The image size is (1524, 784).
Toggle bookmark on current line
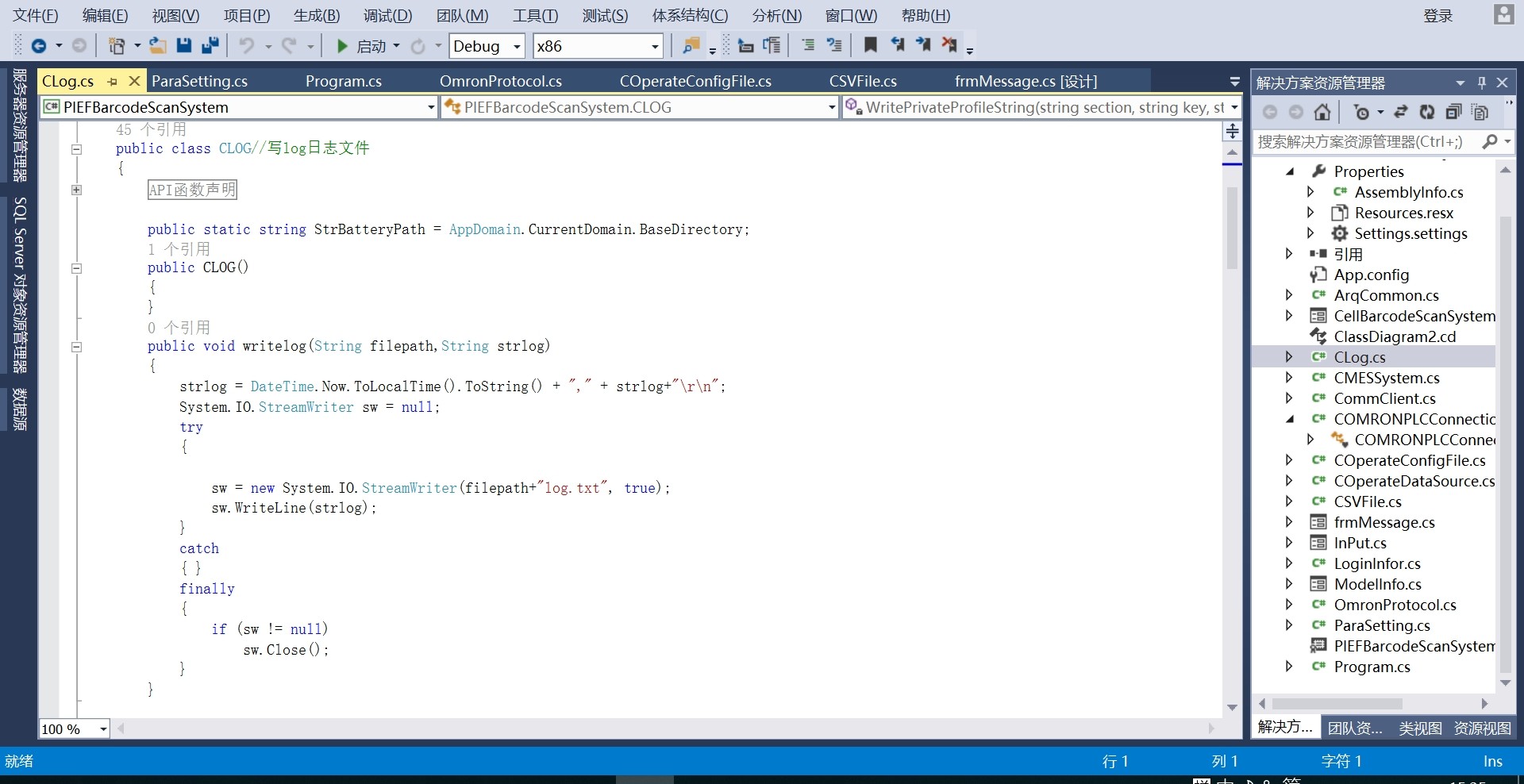[x=871, y=45]
